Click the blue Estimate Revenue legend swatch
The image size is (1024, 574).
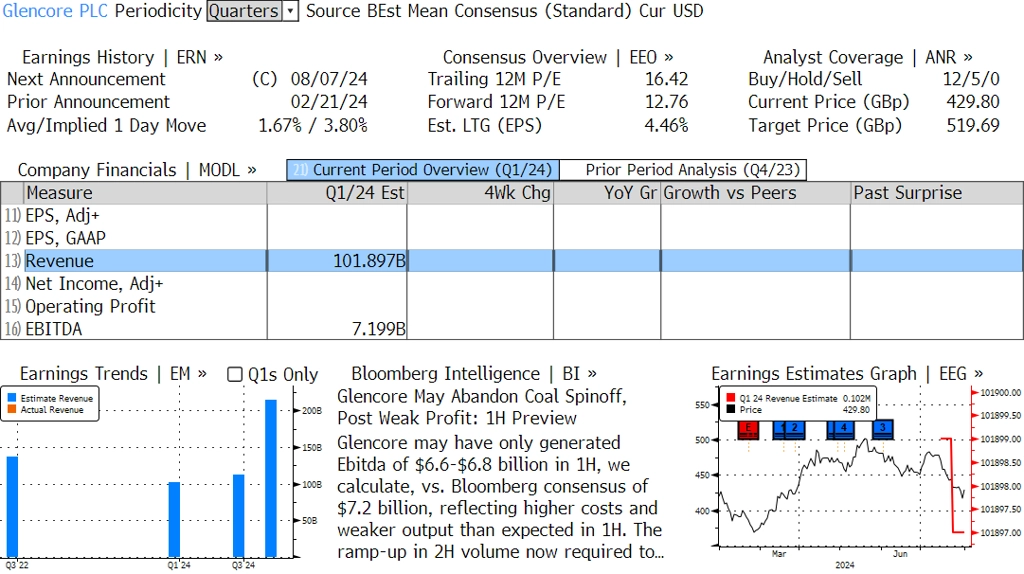pos(12,398)
